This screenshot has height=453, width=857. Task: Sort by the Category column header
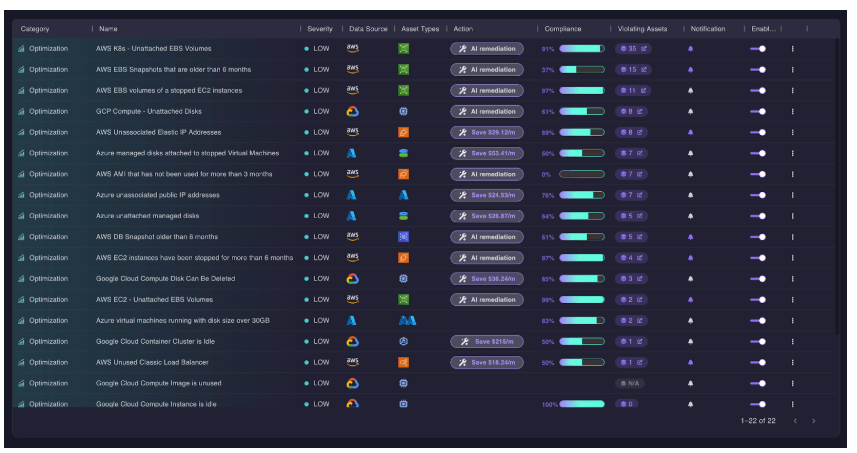[35, 29]
